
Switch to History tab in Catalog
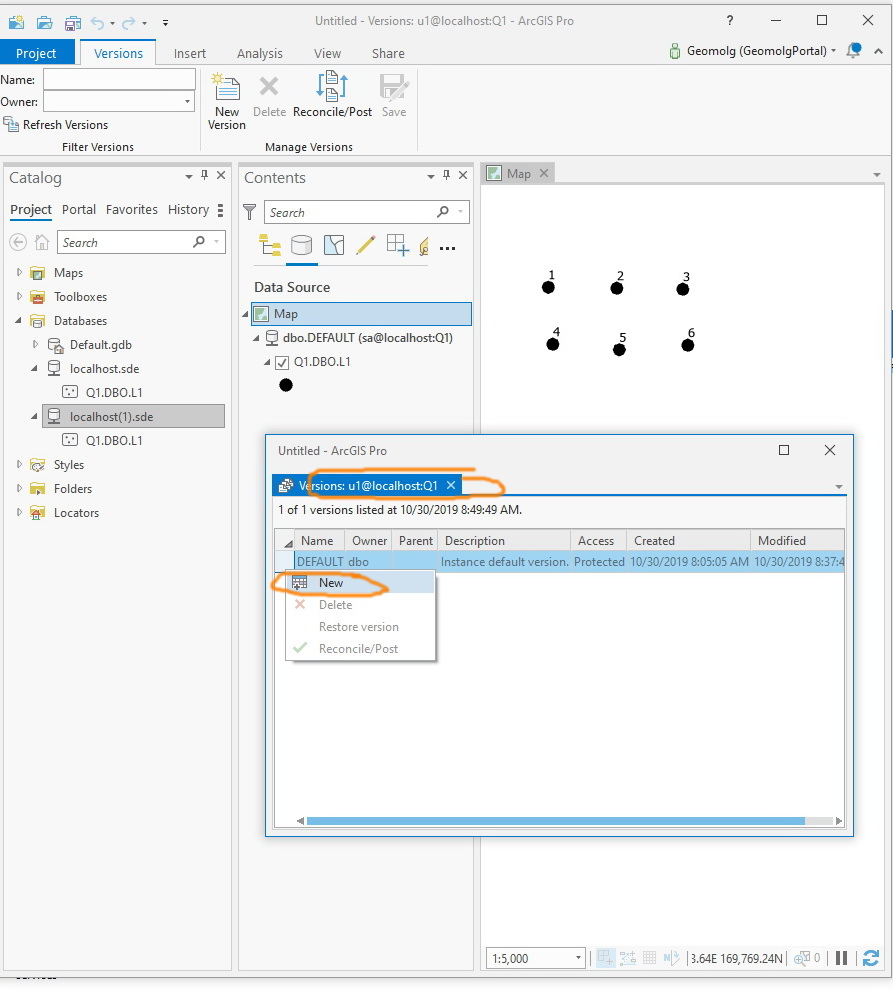tap(188, 210)
